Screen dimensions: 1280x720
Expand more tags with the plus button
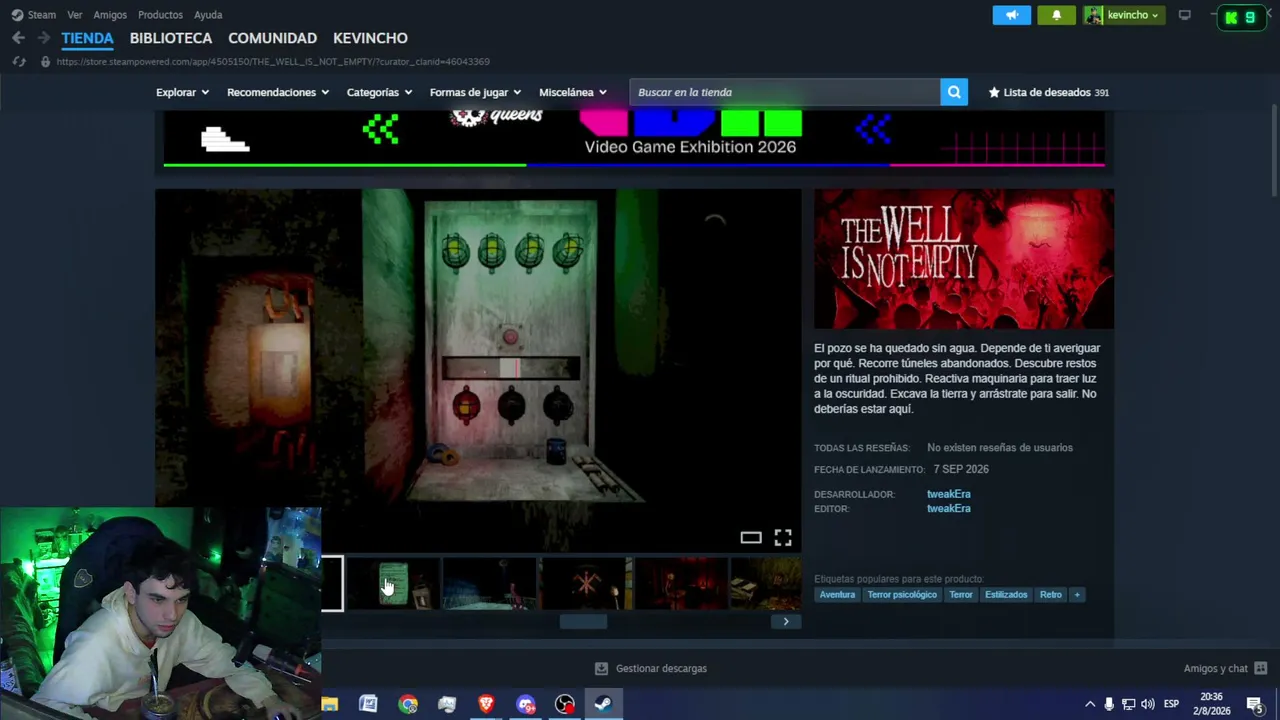pyautogui.click(x=1077, y=595)
